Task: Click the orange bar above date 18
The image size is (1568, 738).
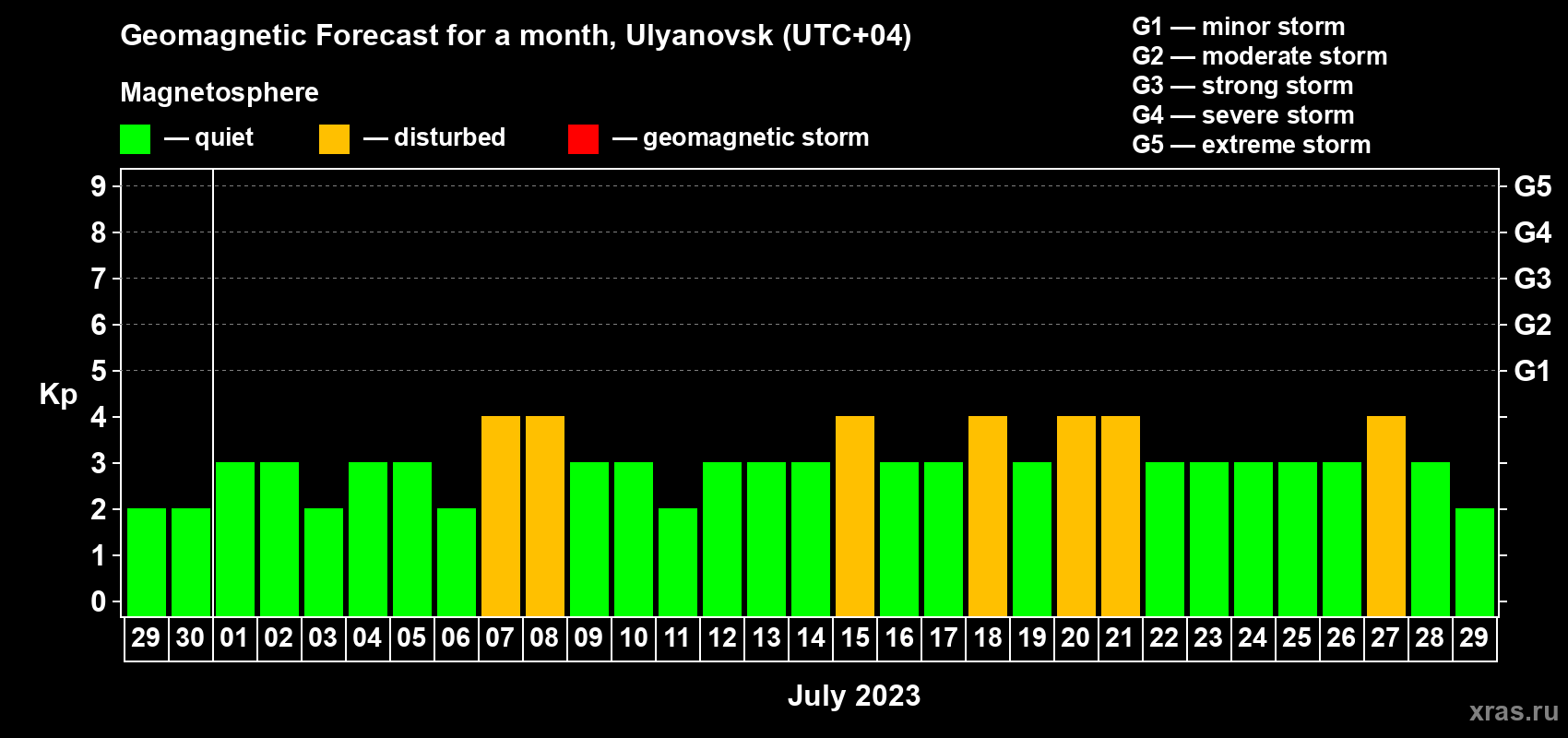Action: point(988,517)
